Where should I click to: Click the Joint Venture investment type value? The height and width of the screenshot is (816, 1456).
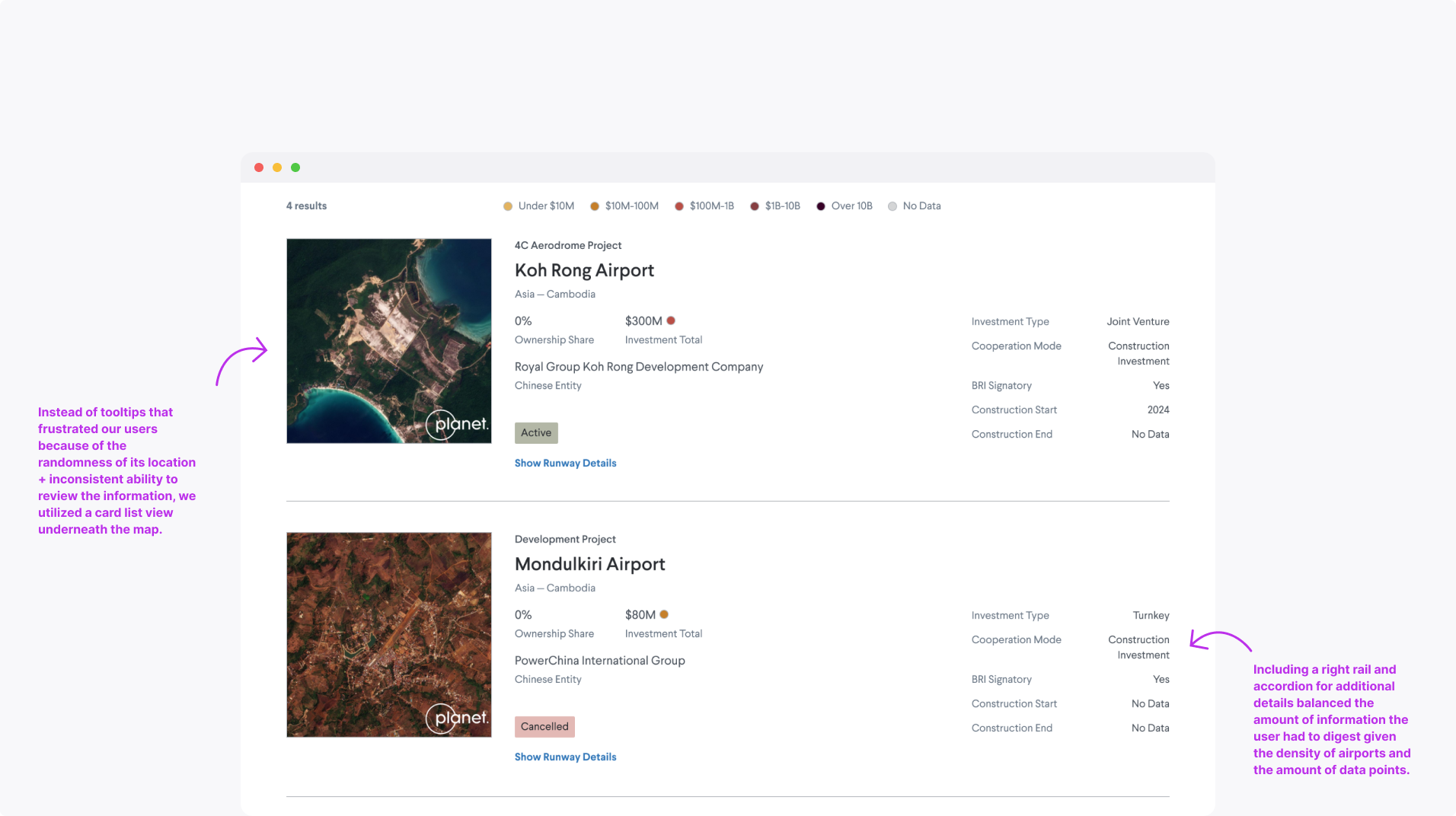click(1138, 322)
